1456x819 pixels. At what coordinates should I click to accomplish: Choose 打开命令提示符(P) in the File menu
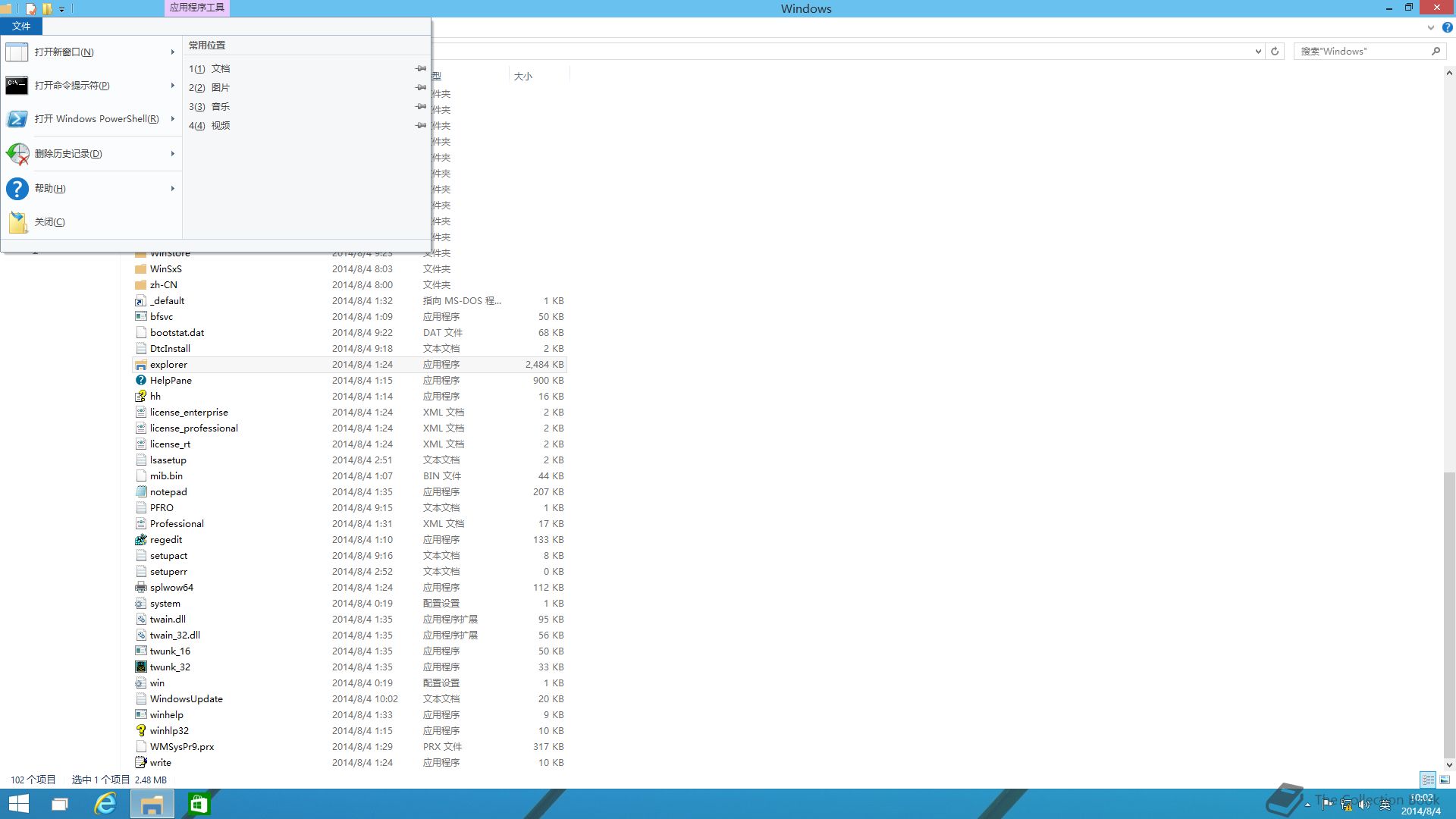91,86
